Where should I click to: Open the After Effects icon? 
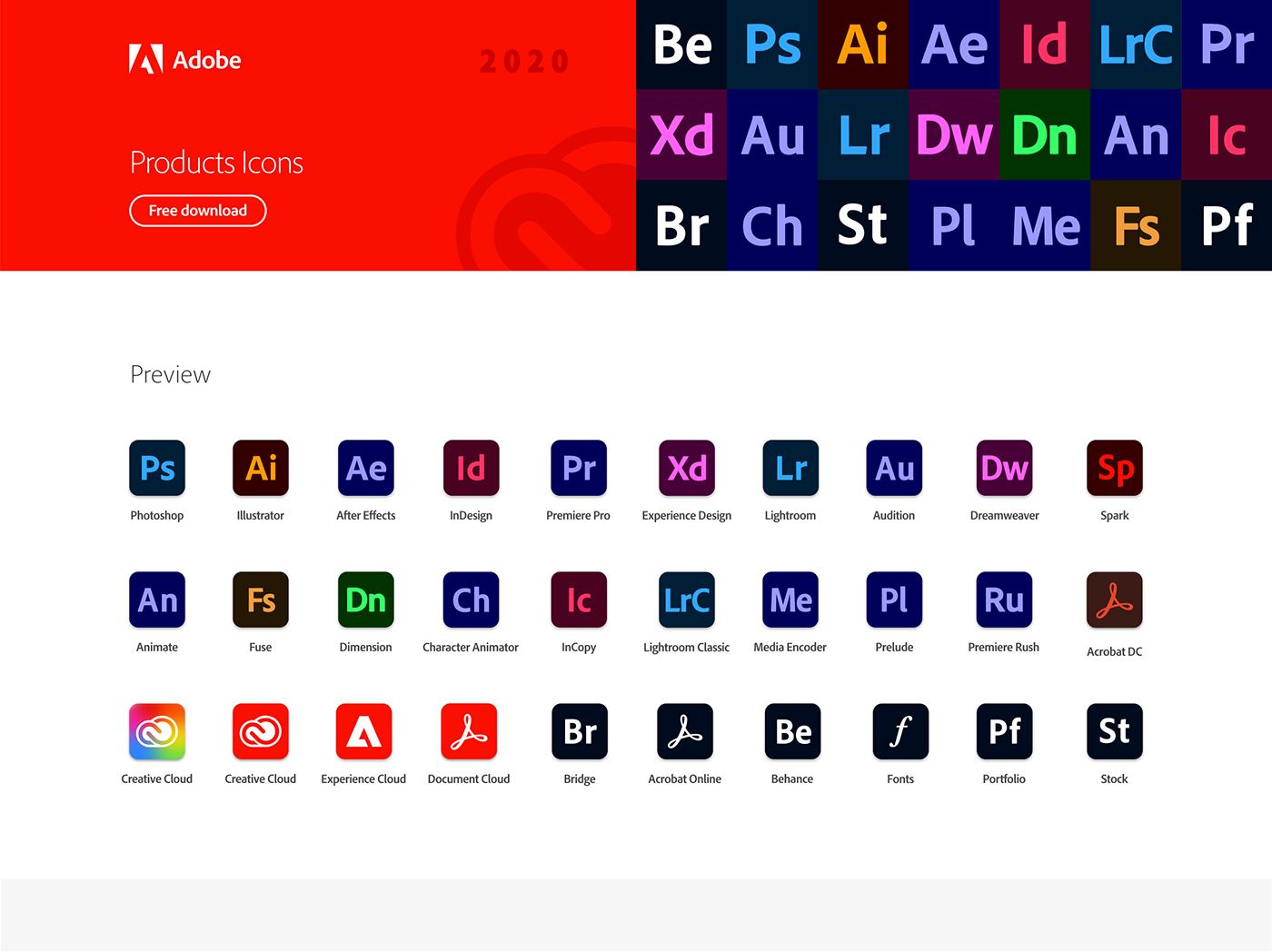coord(366,468)
